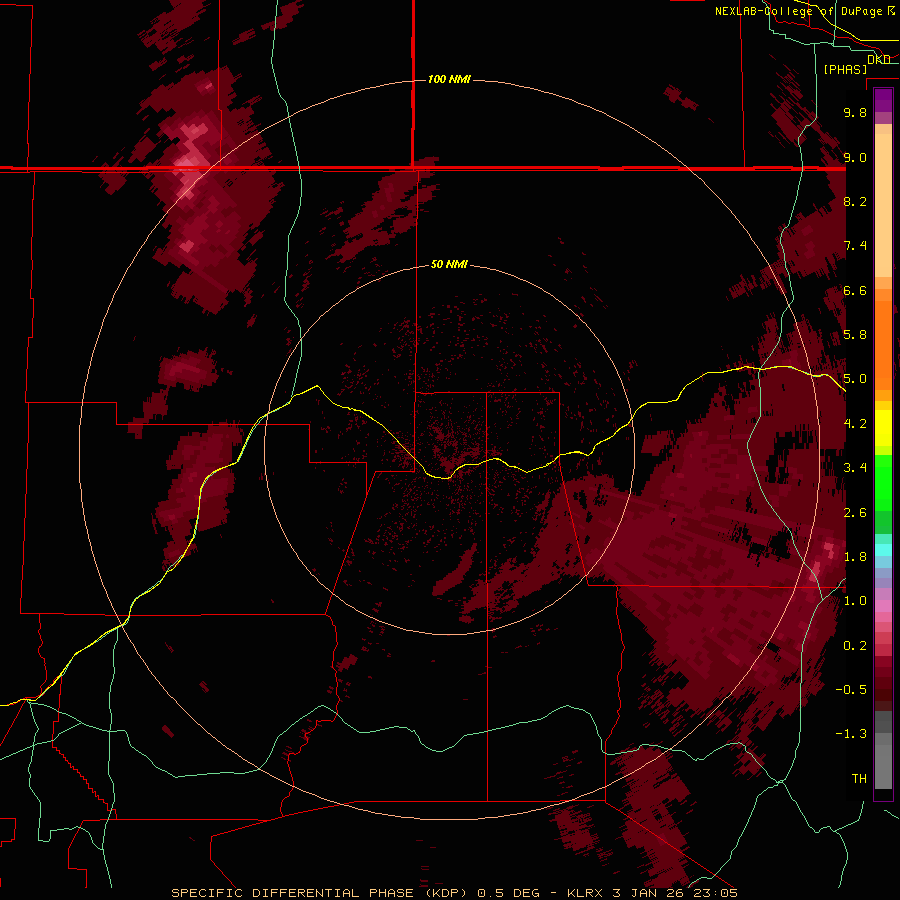Click the TH label on the color scale
Image resolution: width=900 pixels, height=900 pixels.
coord(859,779)
